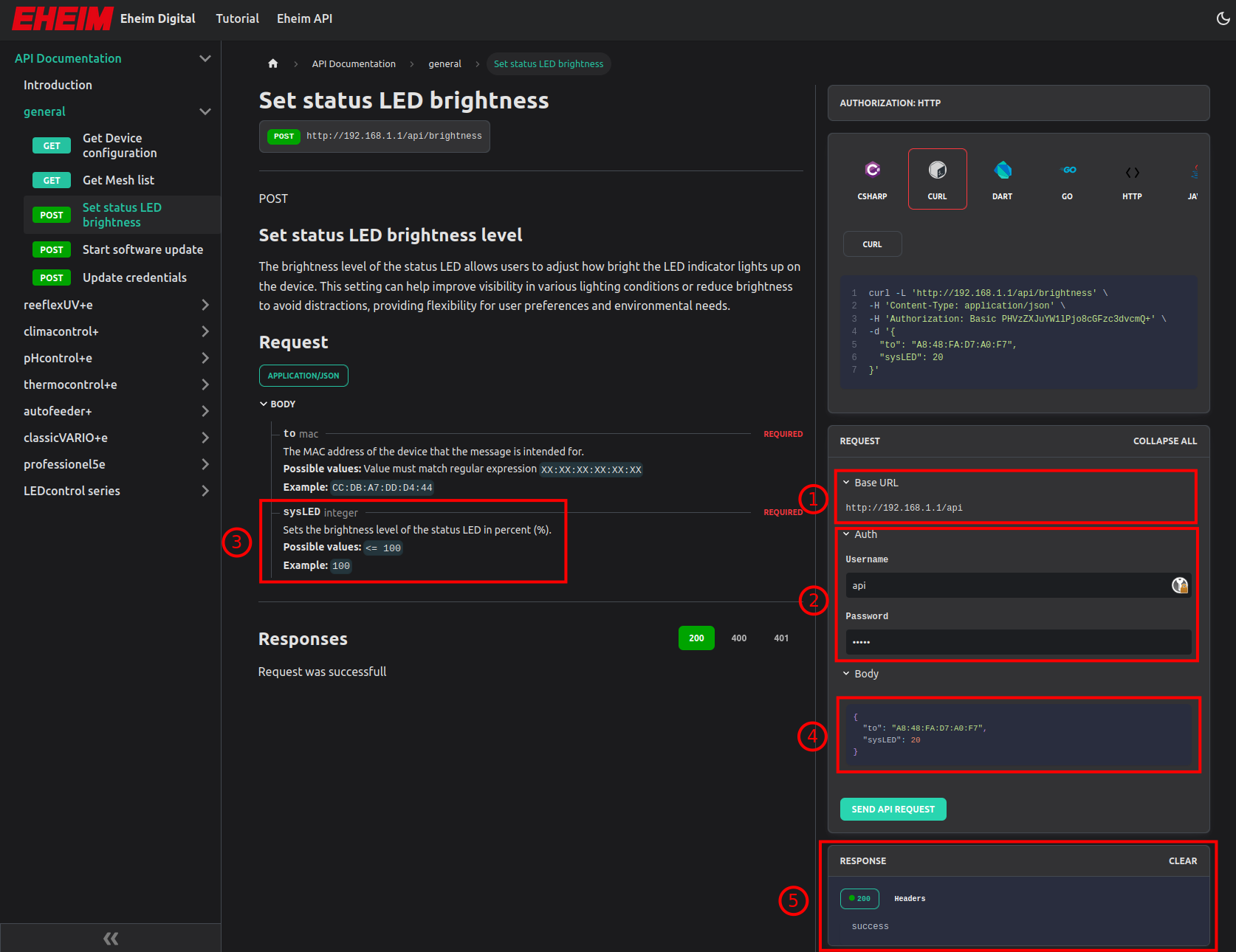This screenshot has height=952, width=1236.
Task: Collapse the API Documentation section
Action: point(205,58)
